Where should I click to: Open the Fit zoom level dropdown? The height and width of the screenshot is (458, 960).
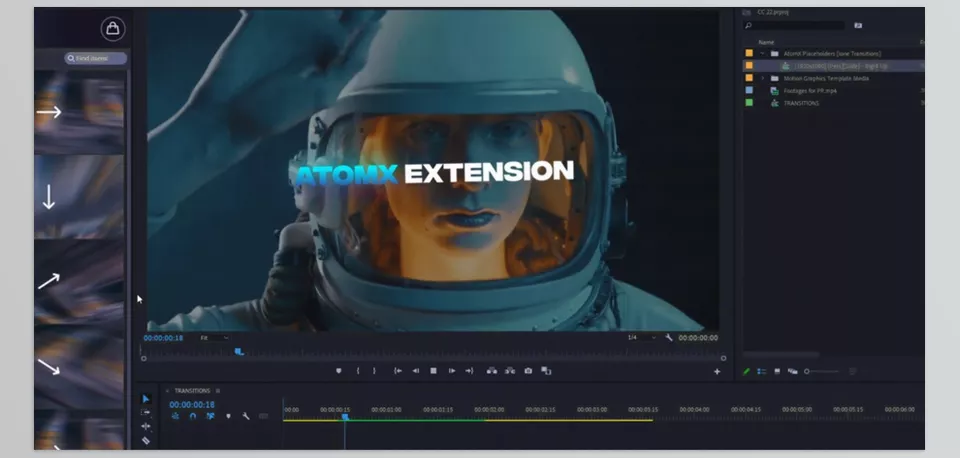click(214, 338)
